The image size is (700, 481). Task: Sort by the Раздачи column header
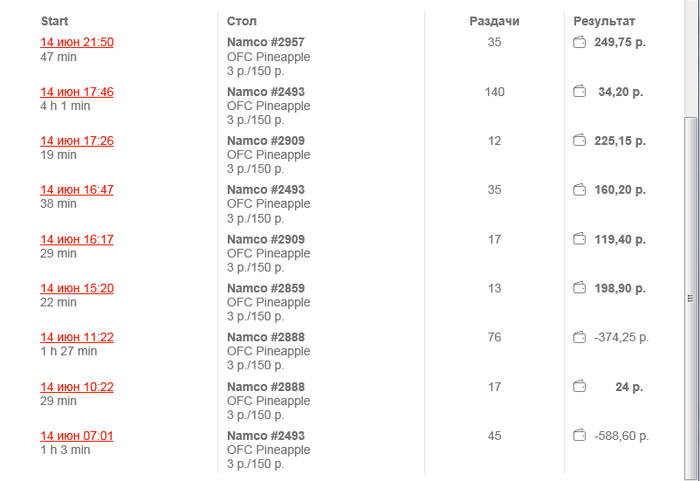pos(494,21)
